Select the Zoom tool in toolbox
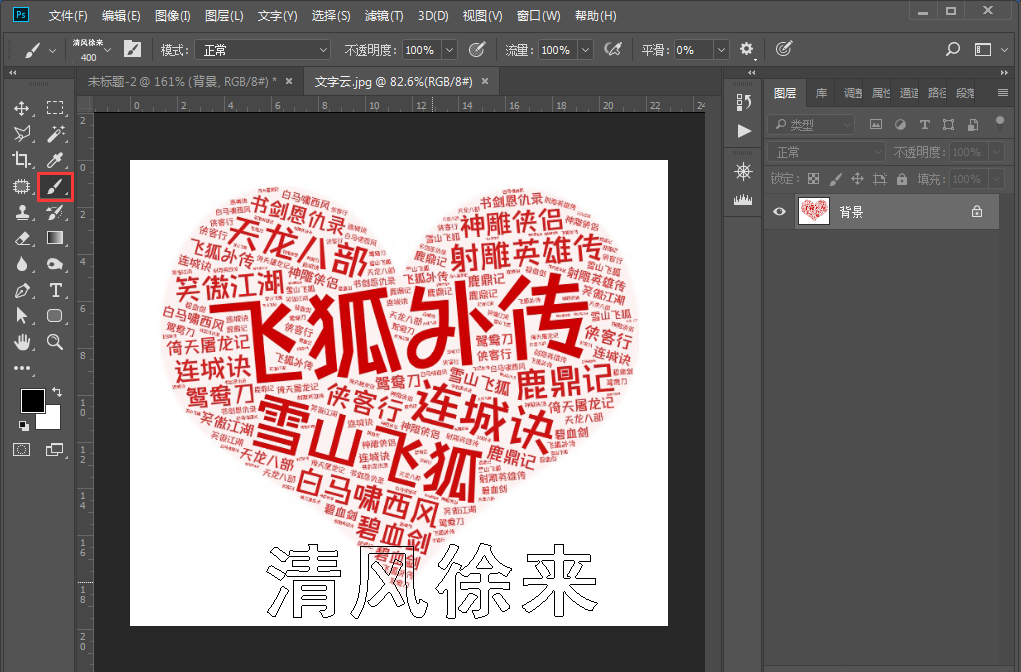This screenshot has width=1021, height=672. 55,342
